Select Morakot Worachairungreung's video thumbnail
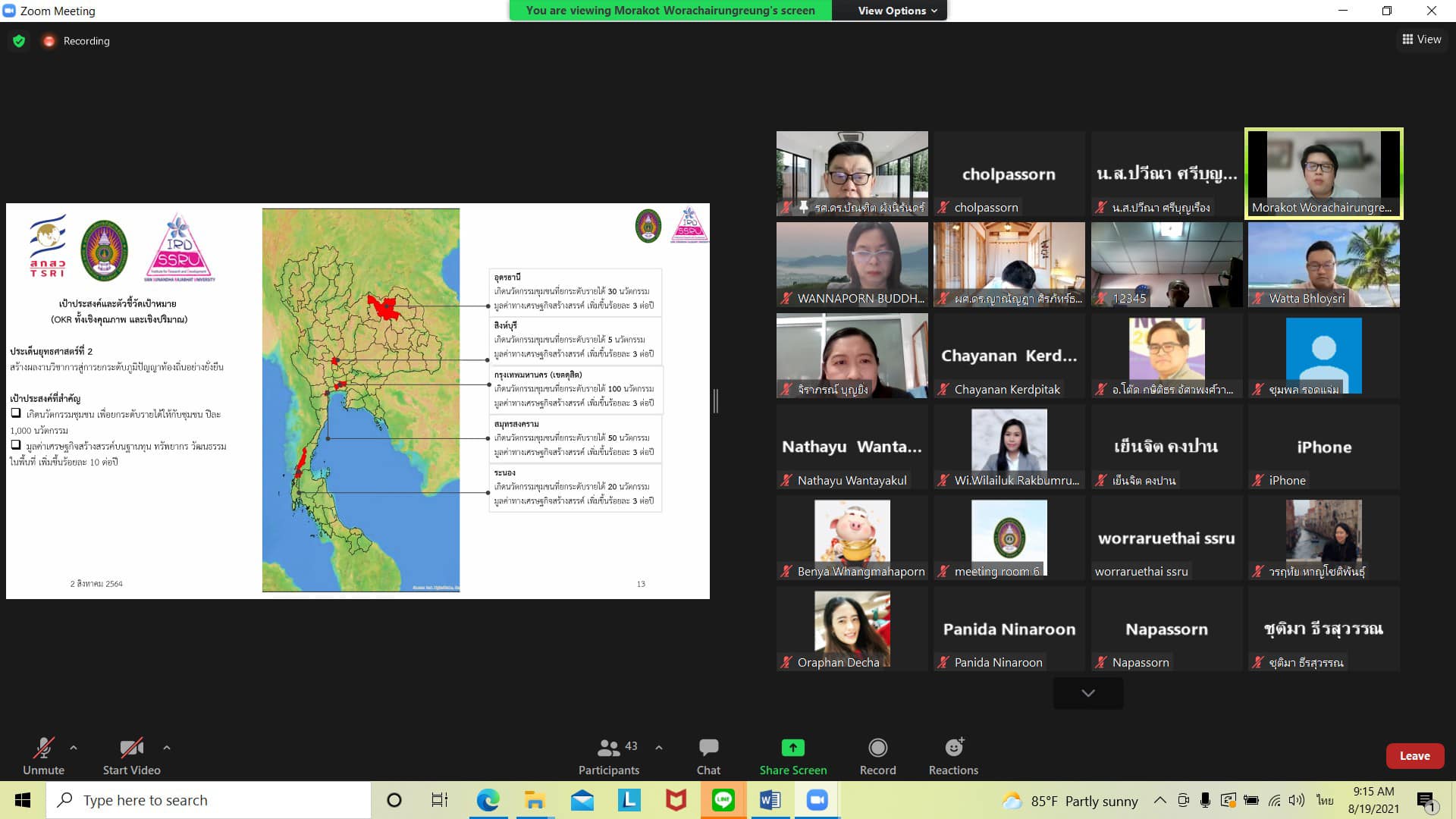 pyautogui.click(x=1323, y=174)
